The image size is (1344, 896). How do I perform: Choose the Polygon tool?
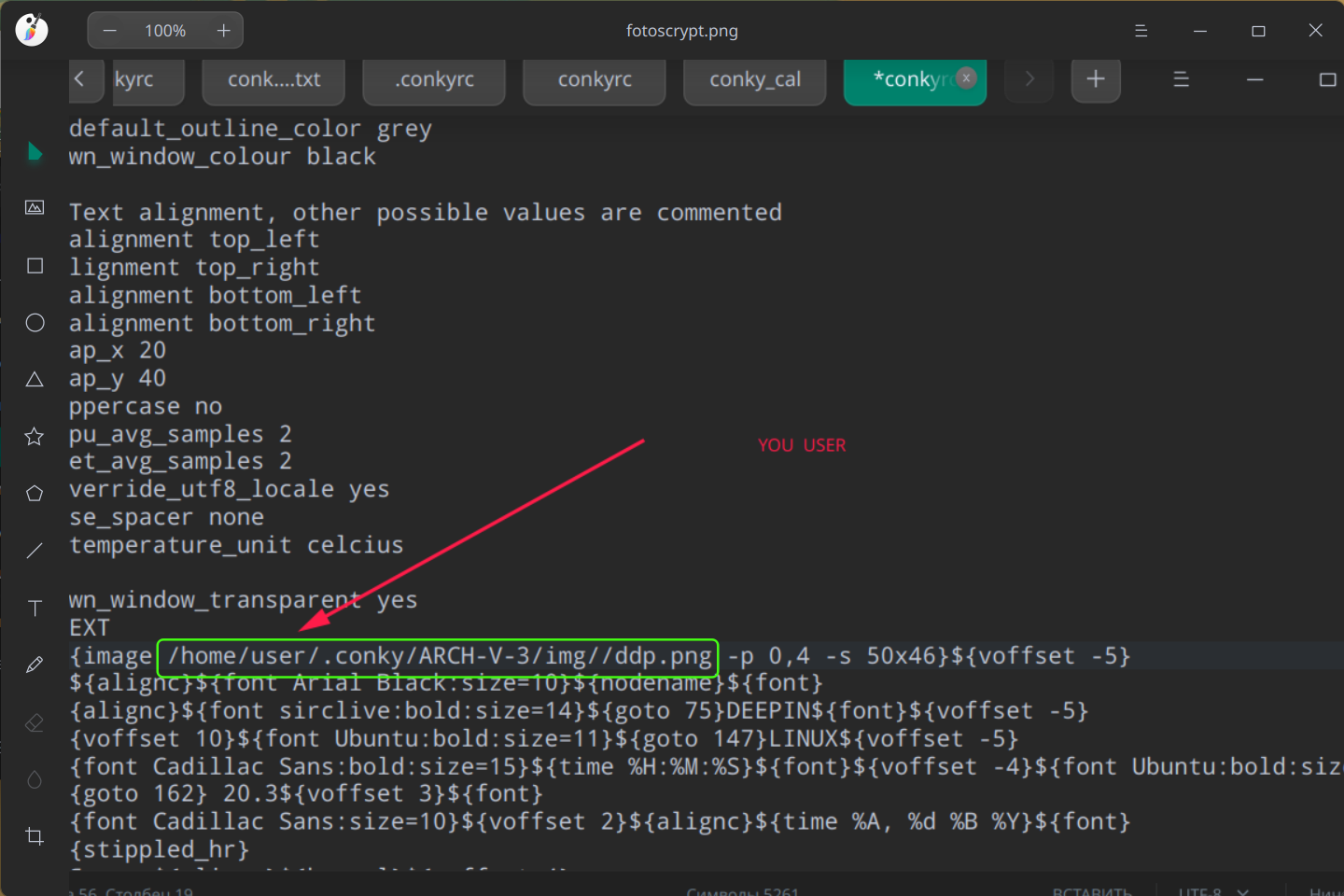[x=35, y=493]
